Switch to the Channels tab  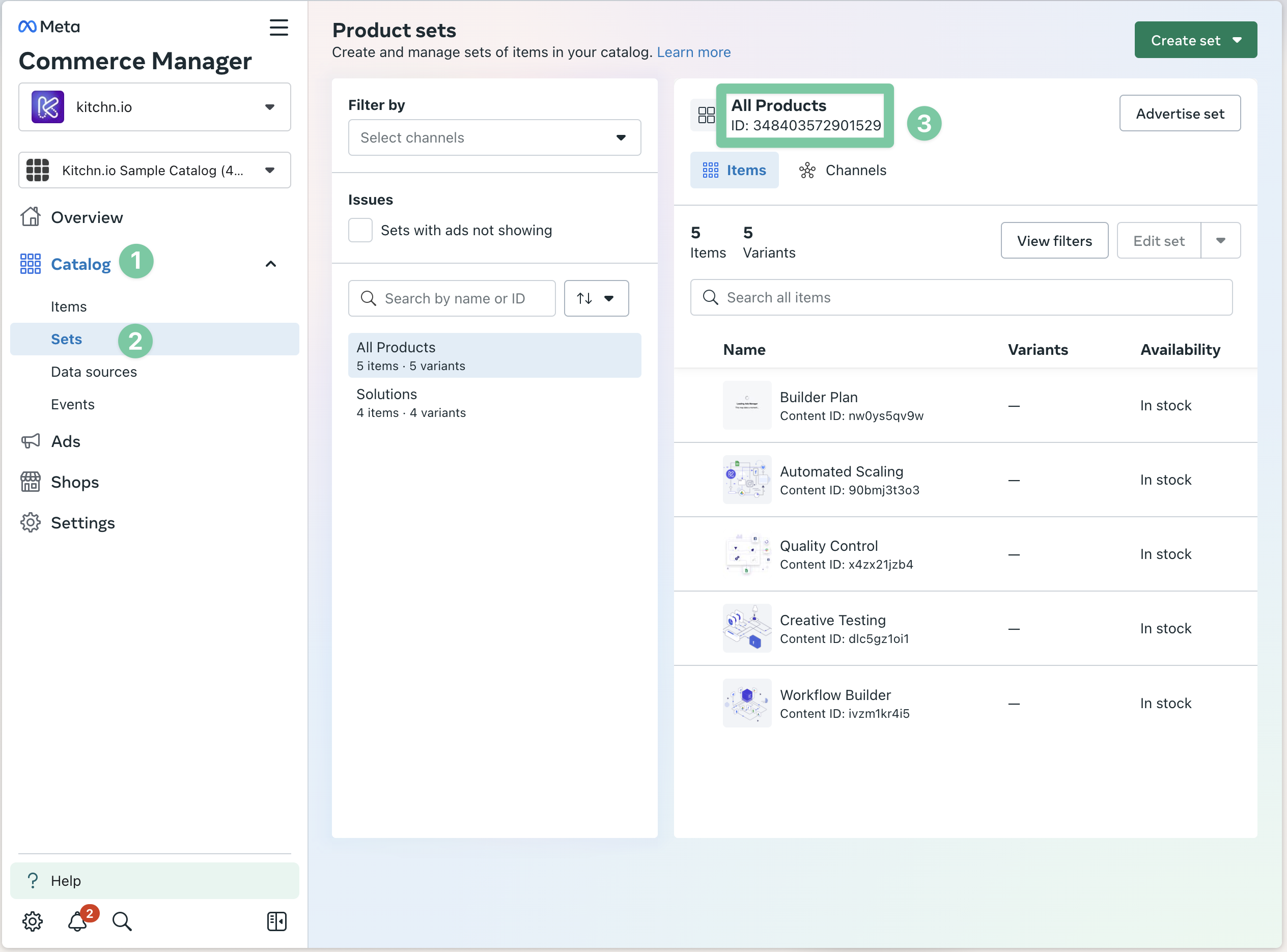click(843, 170)
